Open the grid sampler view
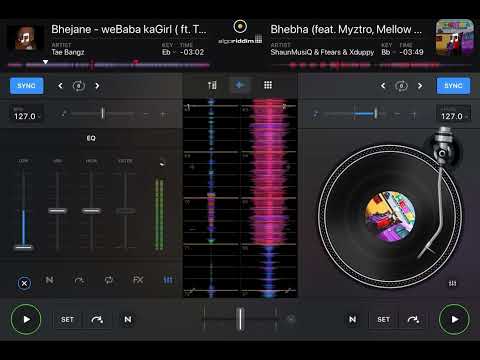This screenshot has height=360, width=480. pyautogui.click(x=268, y=85)
